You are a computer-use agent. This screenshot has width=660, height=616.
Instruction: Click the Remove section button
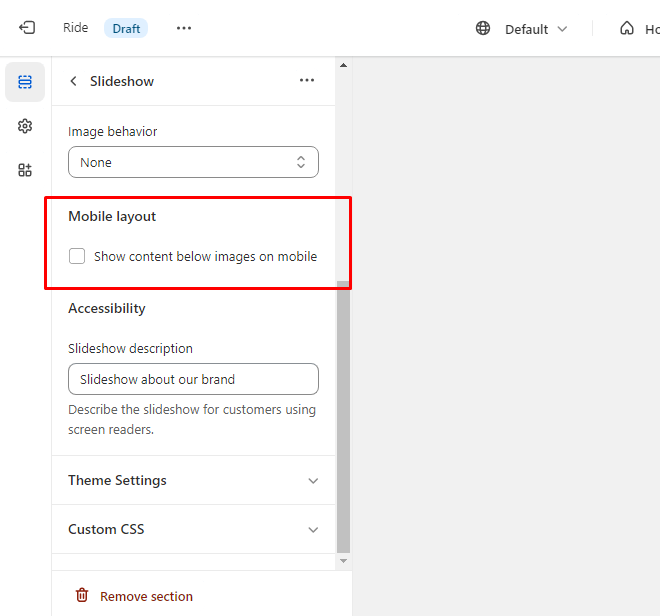[146, 596]
